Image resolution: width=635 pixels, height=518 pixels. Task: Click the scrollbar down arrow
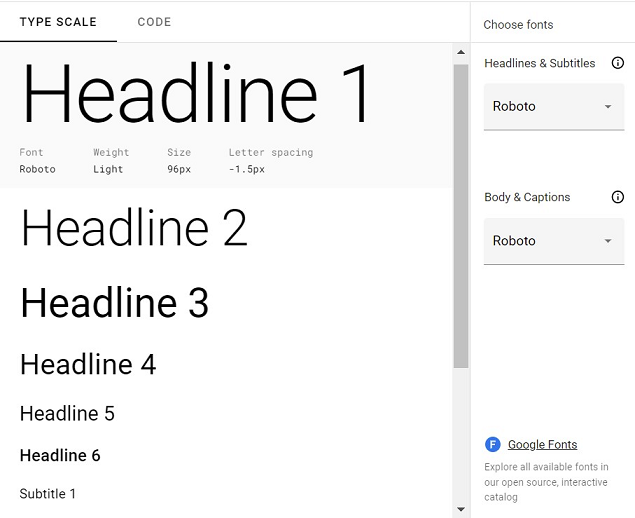pos(460,509)
